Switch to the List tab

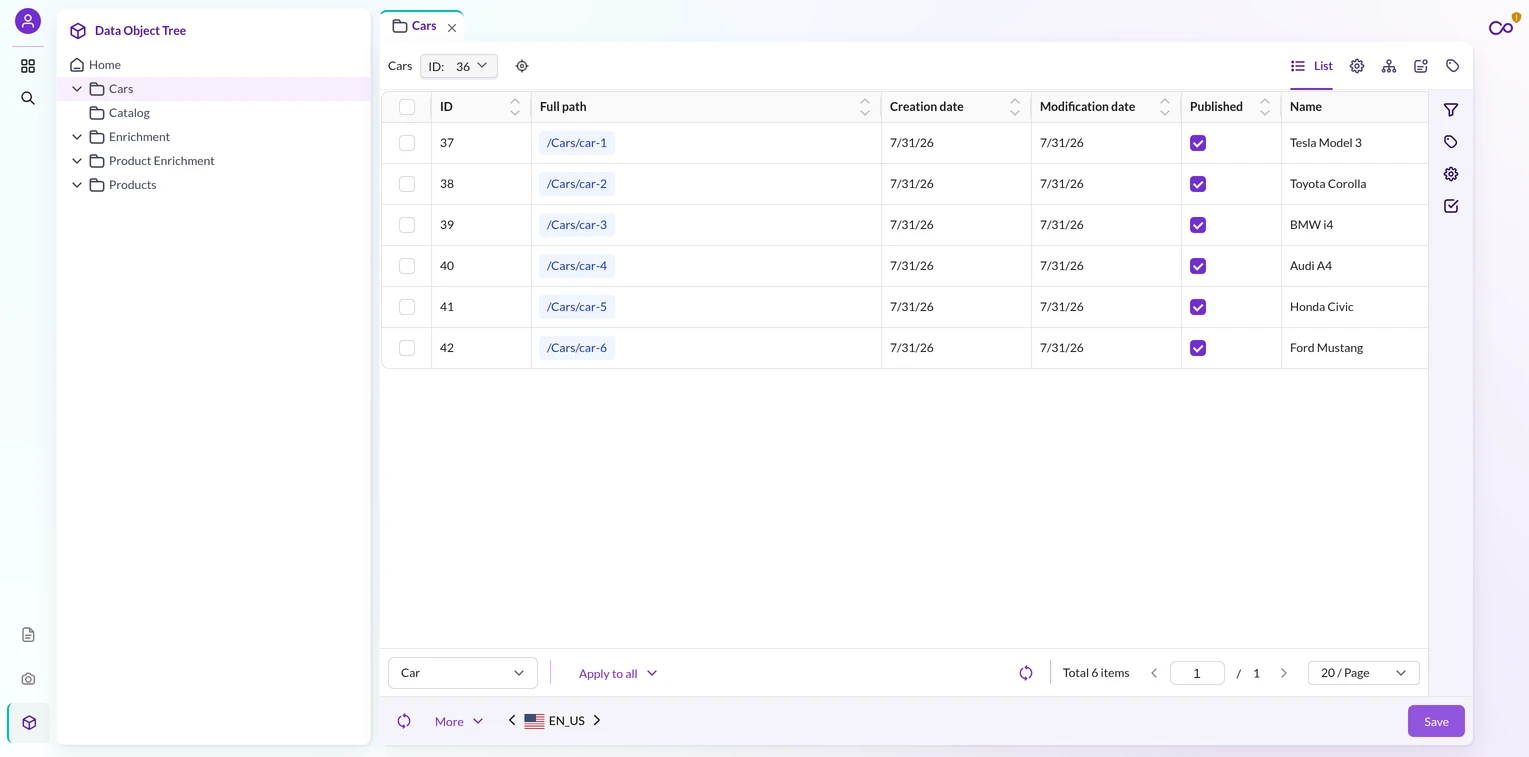1312,66
